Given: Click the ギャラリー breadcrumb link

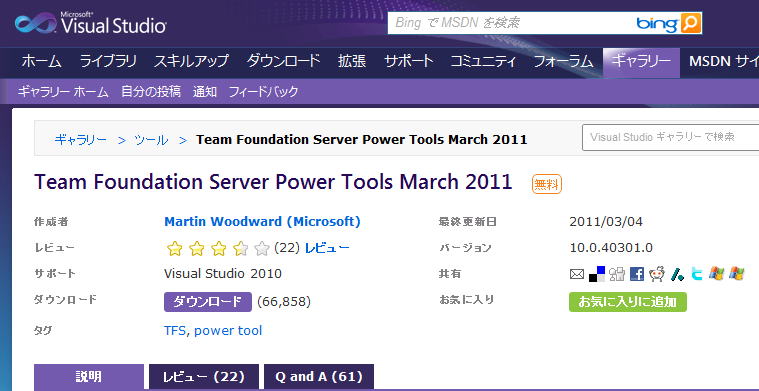Looking at the screenshot, I should [80, 140].
